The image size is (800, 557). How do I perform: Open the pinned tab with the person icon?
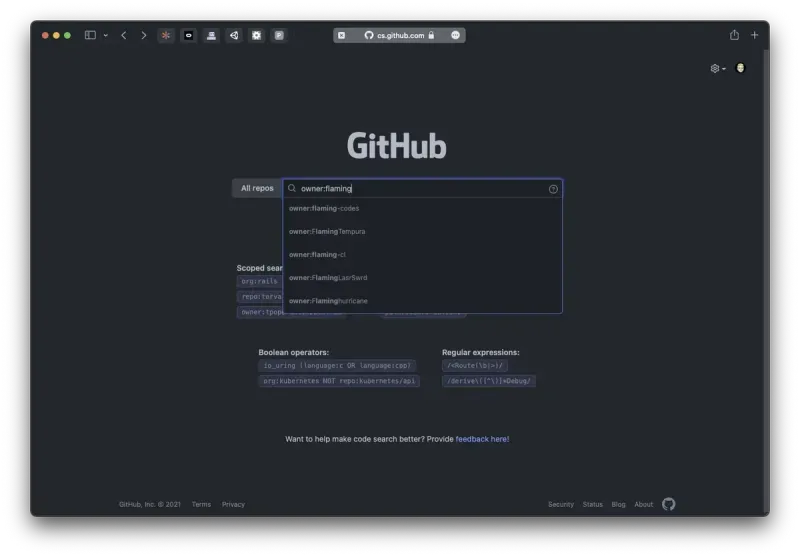pyautogui.click(x=211, y=35)
